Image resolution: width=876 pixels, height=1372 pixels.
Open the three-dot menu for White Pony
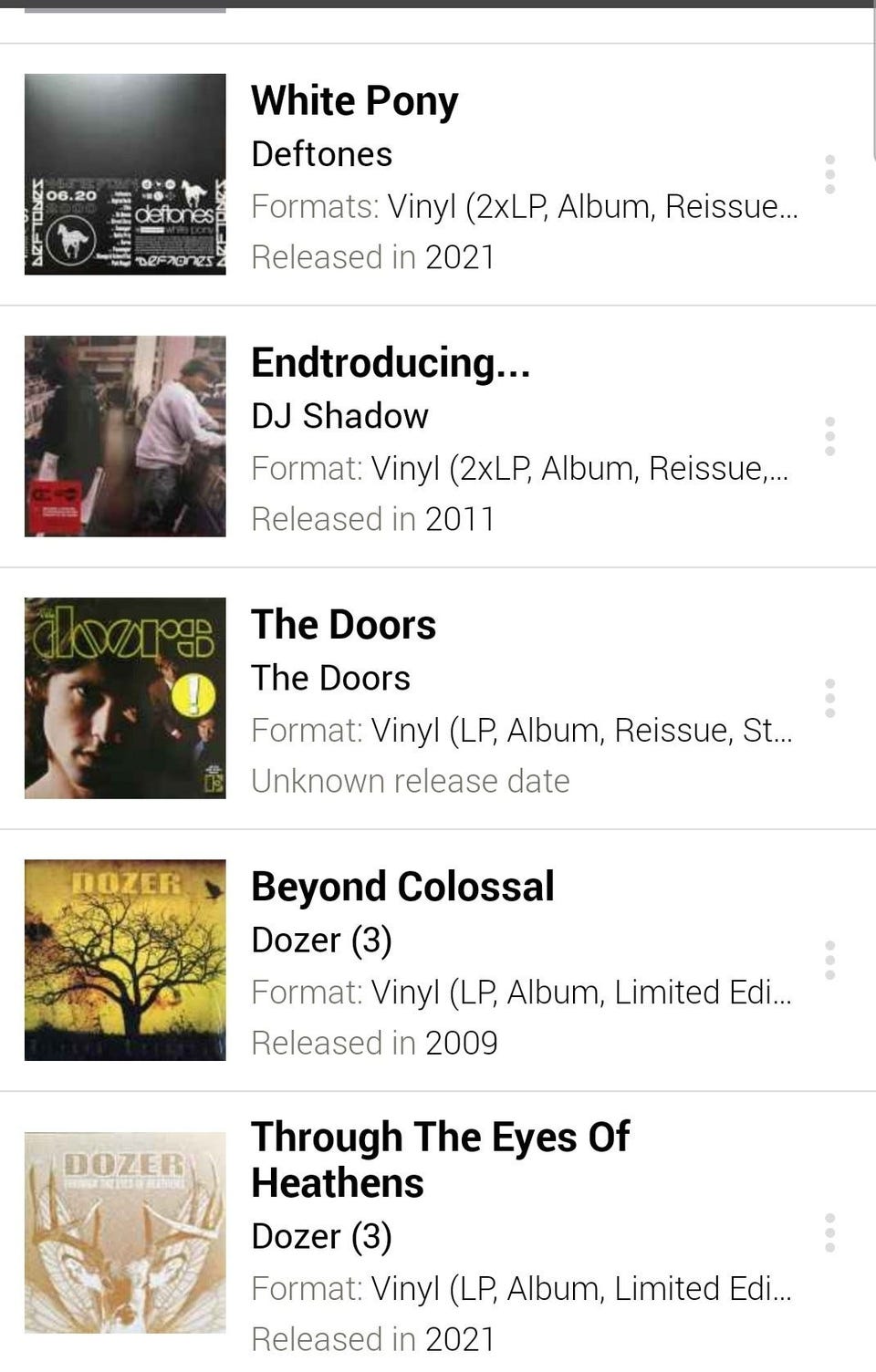[829, 174]
